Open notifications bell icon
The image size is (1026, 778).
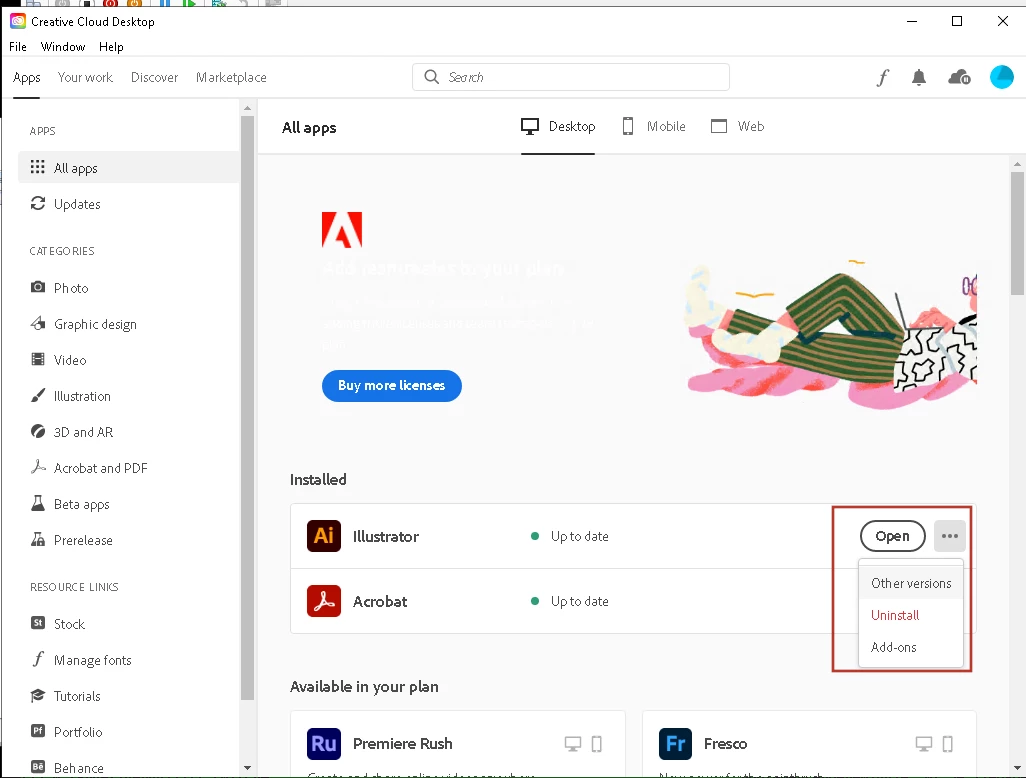click(x=919, y=78)
